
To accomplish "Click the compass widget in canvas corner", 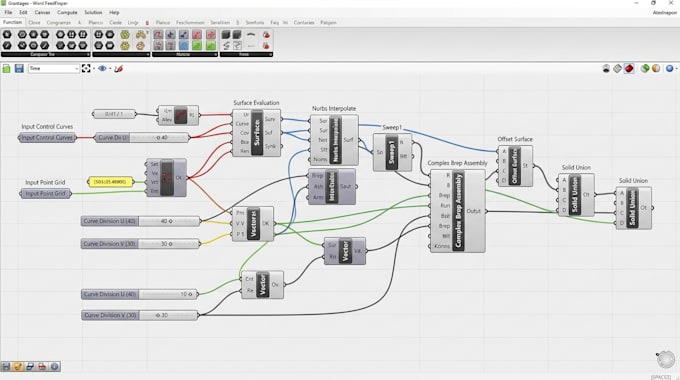I will [666, 359].
